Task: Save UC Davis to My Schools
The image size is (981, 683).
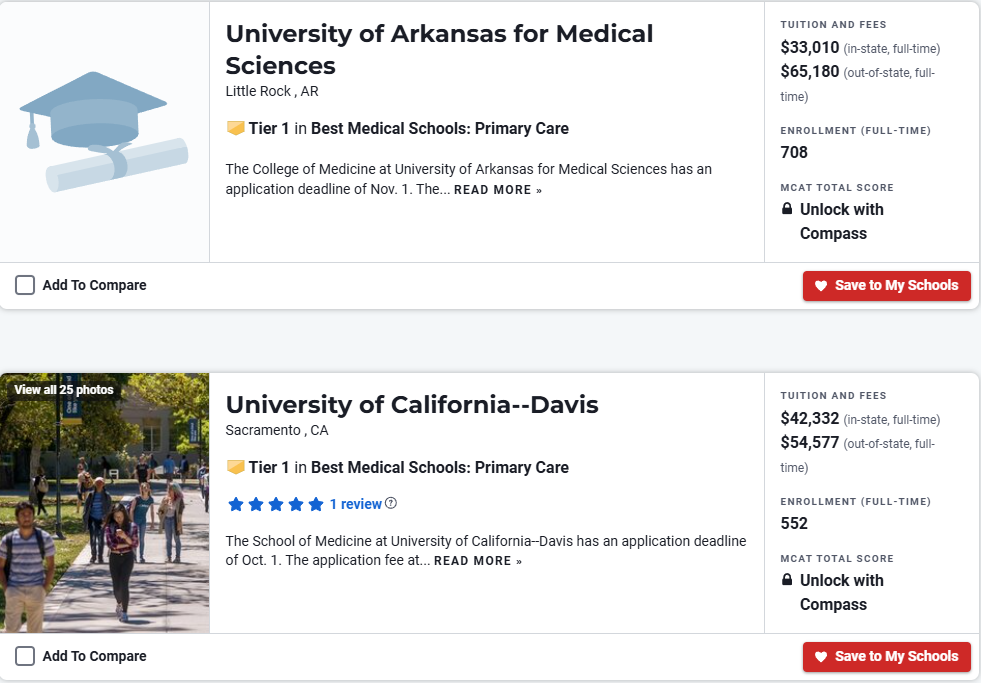Action: pyautogui.click(x=886, y=657)
